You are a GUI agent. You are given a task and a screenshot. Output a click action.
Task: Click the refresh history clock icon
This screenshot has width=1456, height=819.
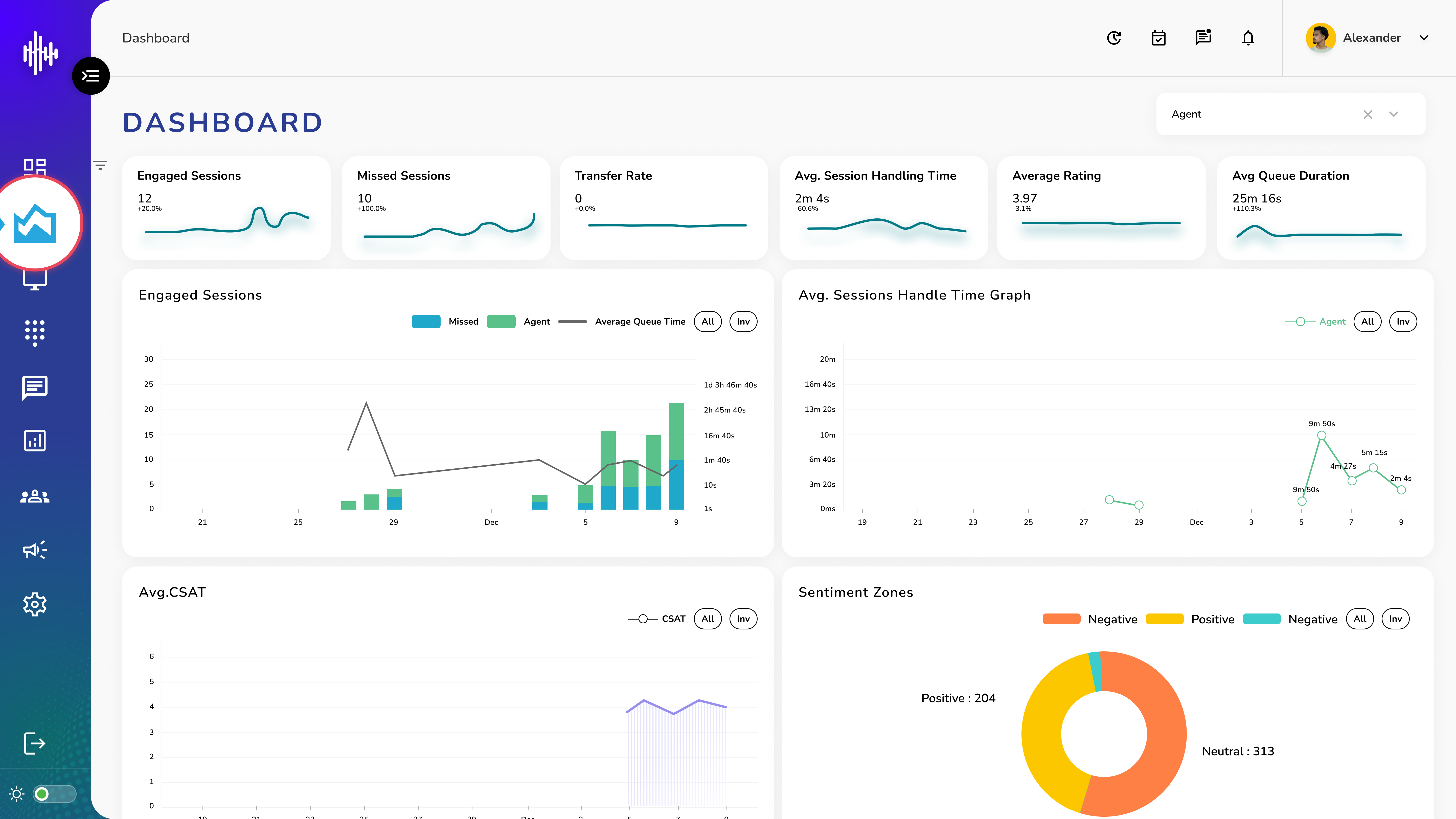pos(1114,38)
